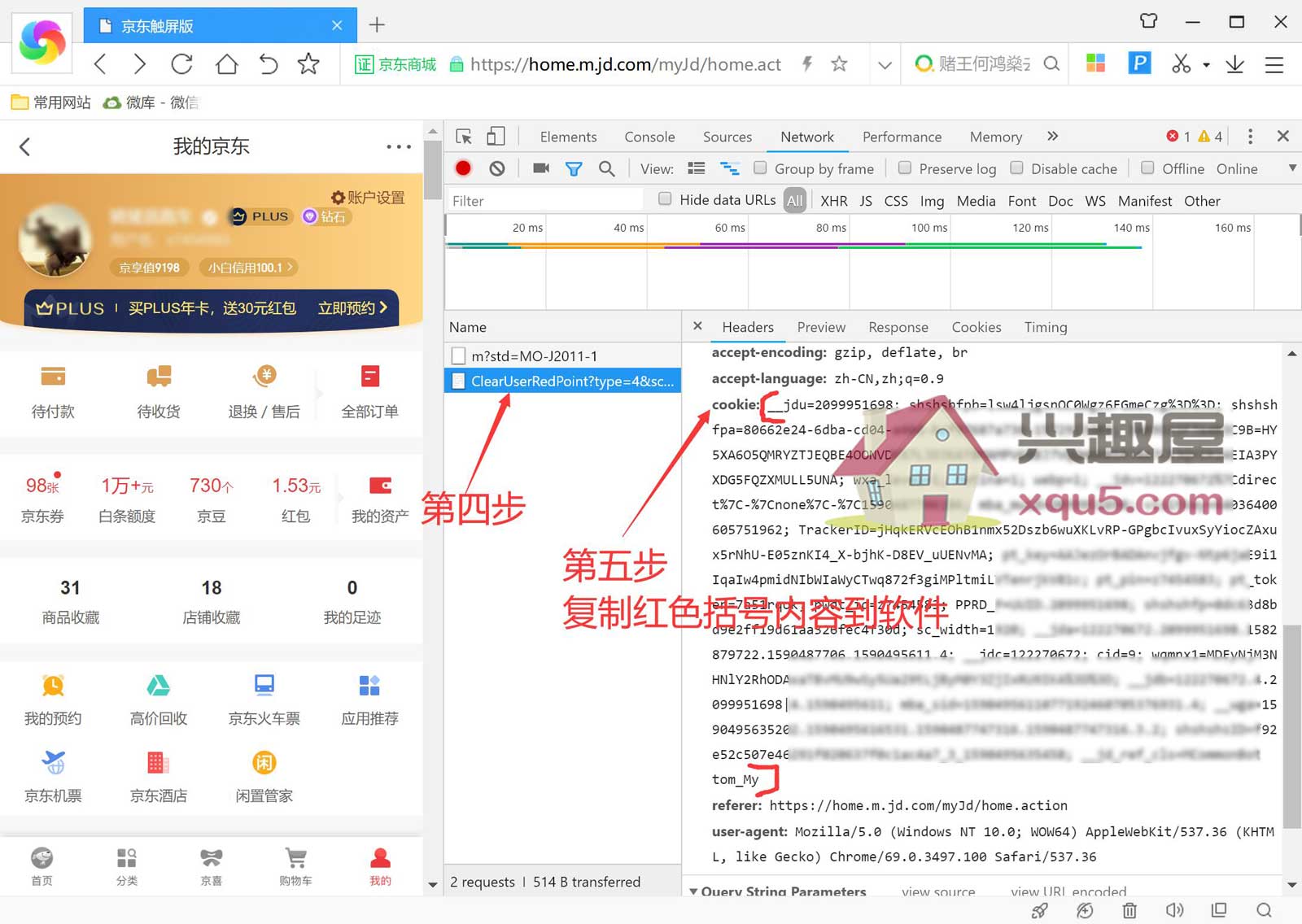Show overview waterfall view icon
Viewport: 1302px width, 924px height.
click(x=730, y=168)
